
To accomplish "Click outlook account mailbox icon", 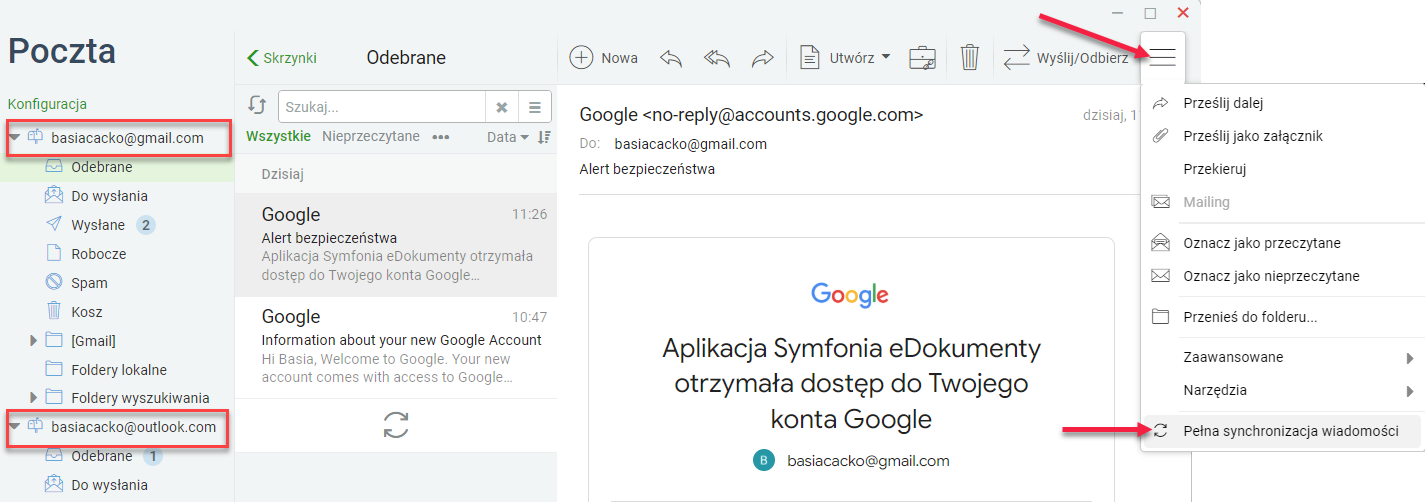I will coord(36,427).
